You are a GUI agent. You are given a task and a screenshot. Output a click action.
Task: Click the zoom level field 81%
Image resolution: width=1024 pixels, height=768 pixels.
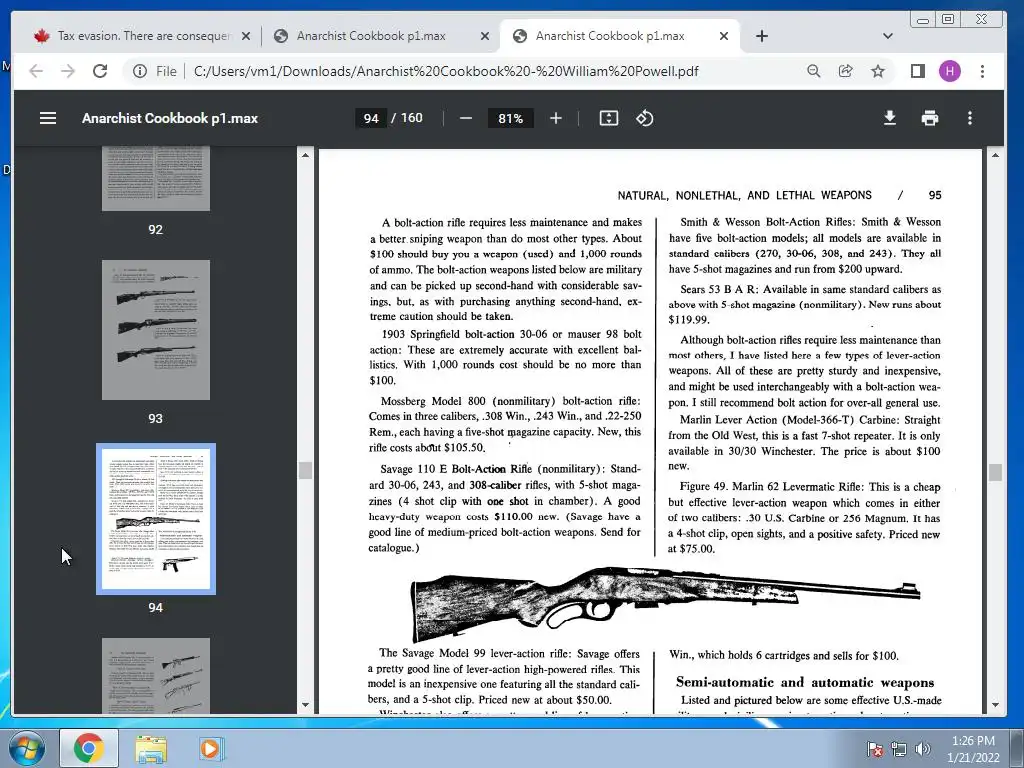[511, 118]
